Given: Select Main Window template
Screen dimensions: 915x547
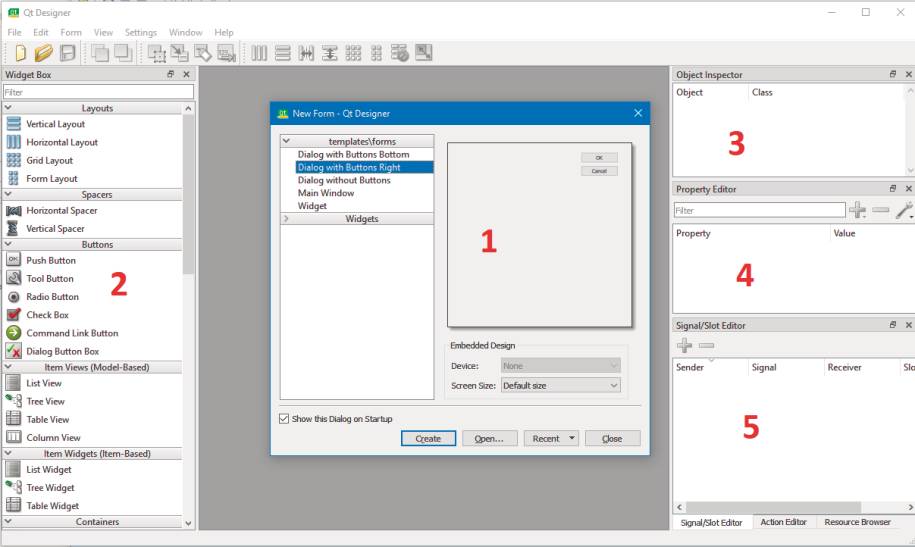Looking at the screenshot, I should [x=326, y=193].
